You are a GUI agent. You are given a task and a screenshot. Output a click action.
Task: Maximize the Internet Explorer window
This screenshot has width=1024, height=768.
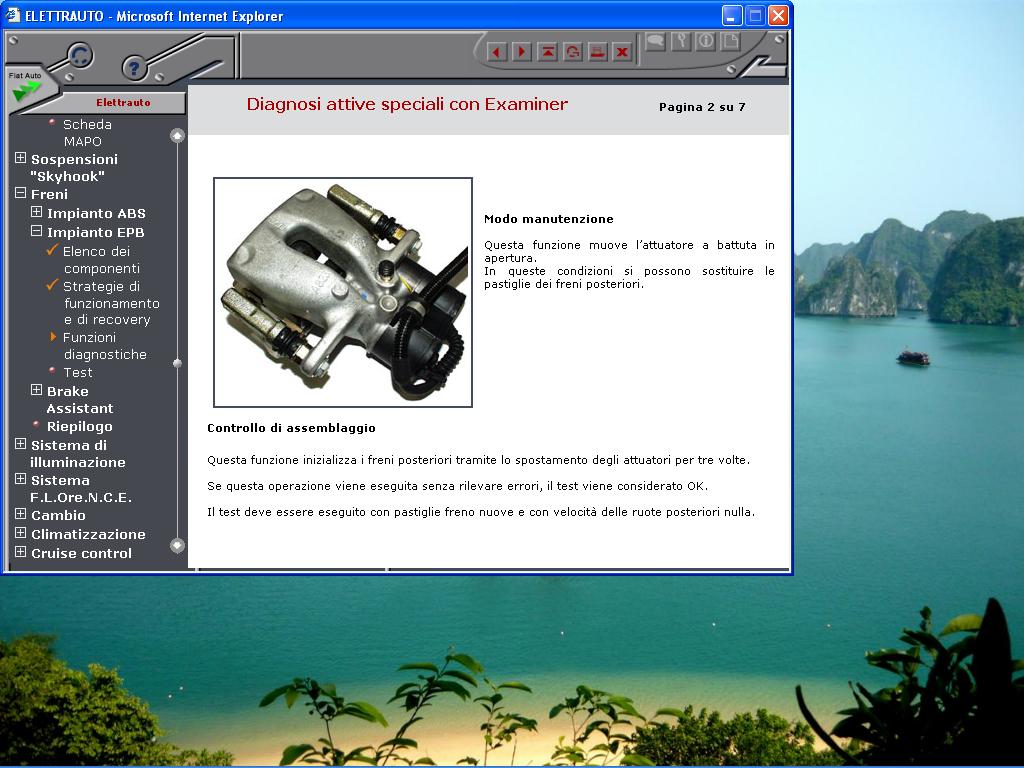(x=755, y=15)
